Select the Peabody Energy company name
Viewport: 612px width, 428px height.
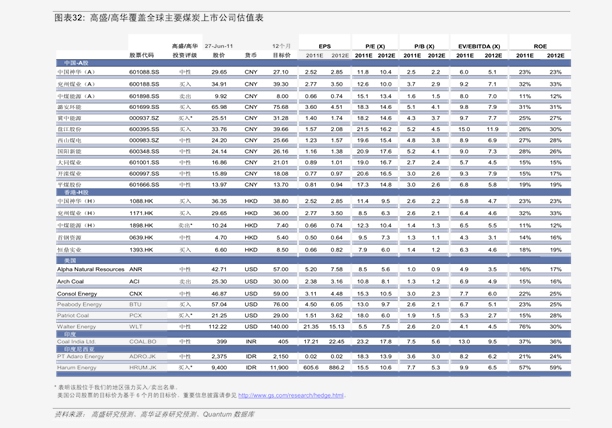click(x=79, y=304)
